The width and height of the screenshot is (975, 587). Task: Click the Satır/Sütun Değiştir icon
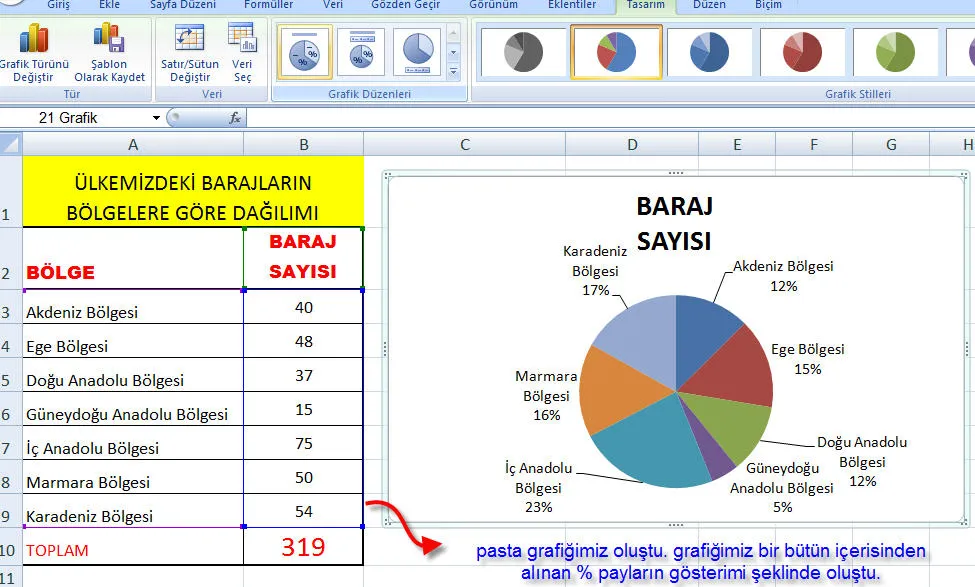189,40
